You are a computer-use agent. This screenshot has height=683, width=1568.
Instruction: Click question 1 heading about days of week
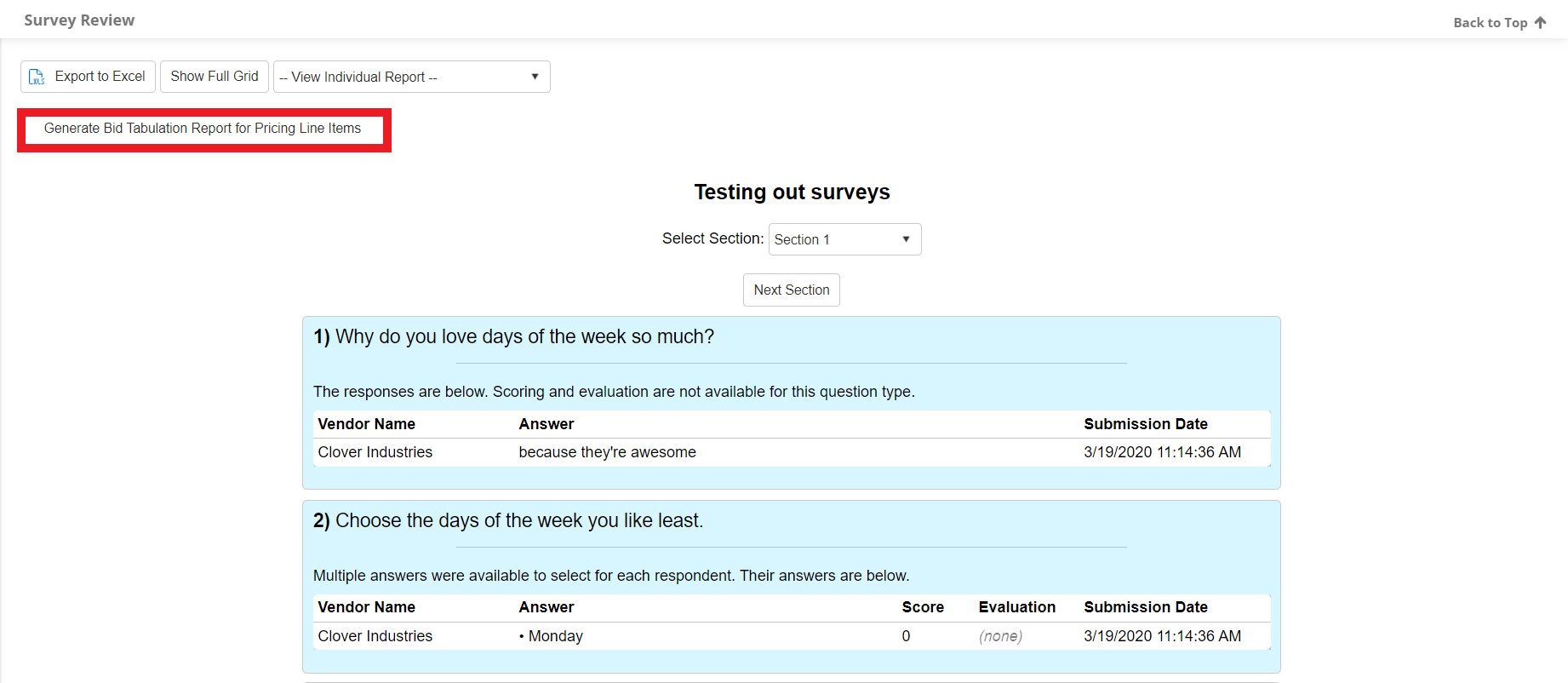pyautogui.click(x=513, y=336)
